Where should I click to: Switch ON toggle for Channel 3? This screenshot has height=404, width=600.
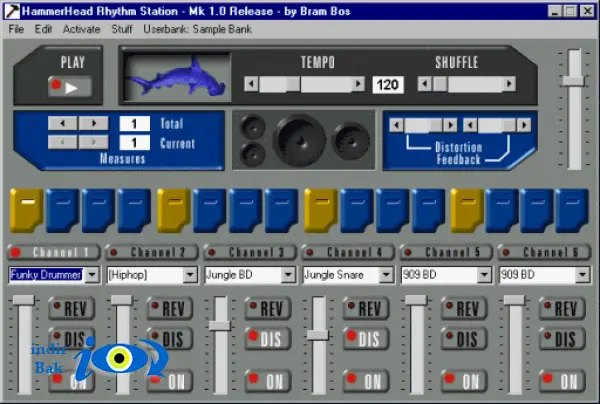268,381
